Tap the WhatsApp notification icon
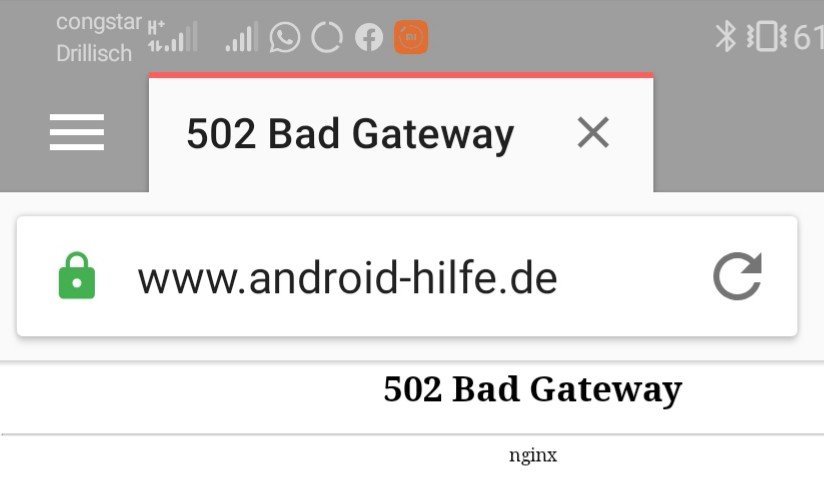Image resolution: width=824 pixels, height=499 pixels. point(284,37)
